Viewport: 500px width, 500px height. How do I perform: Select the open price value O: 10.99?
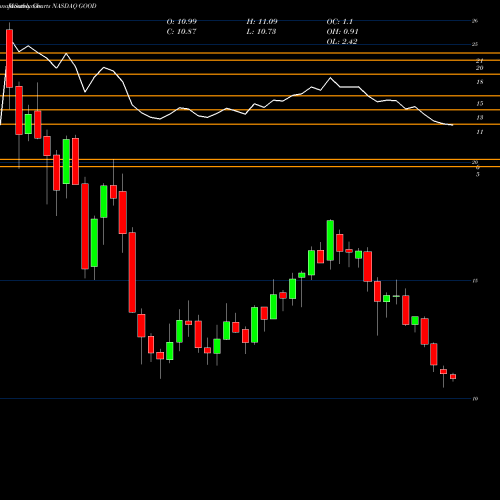182,22
